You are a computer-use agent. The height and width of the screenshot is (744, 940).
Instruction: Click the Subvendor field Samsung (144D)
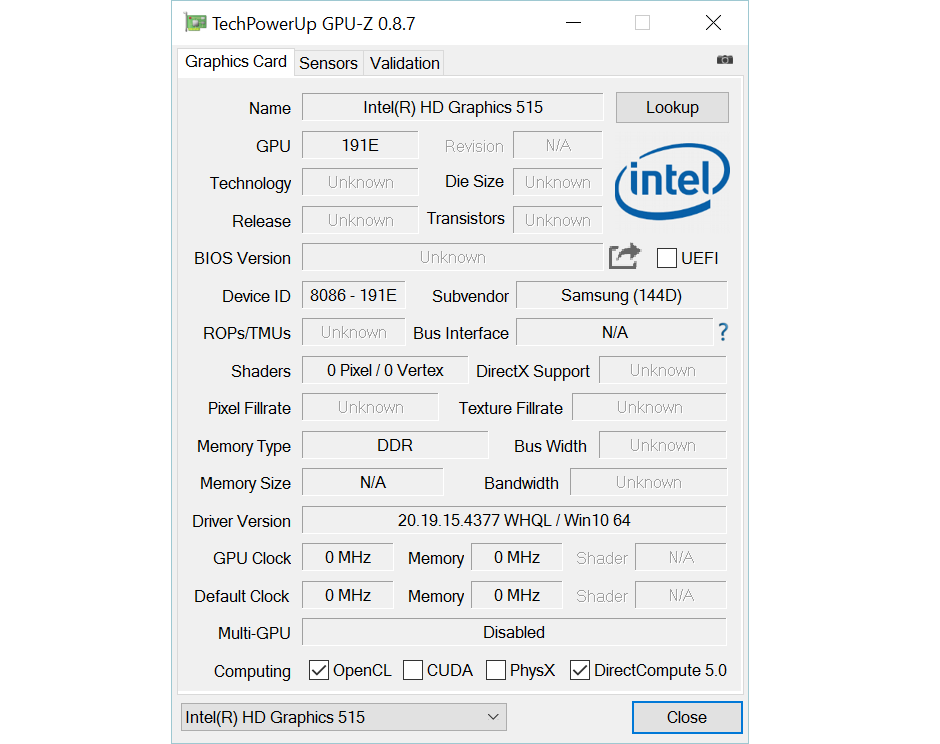pos(622,296)
